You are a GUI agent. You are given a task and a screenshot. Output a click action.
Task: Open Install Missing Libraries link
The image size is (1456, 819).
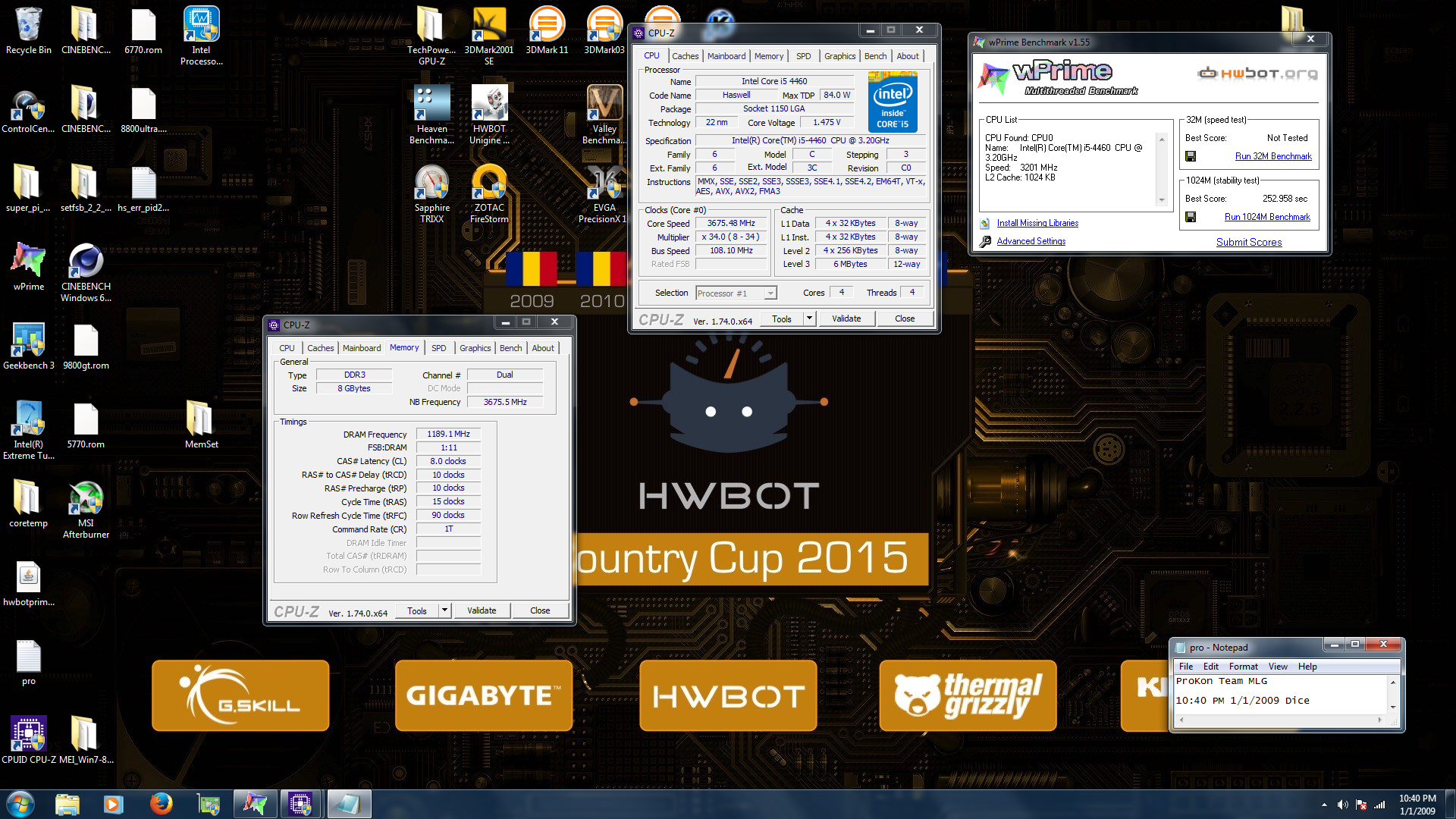coord(1037,223)
